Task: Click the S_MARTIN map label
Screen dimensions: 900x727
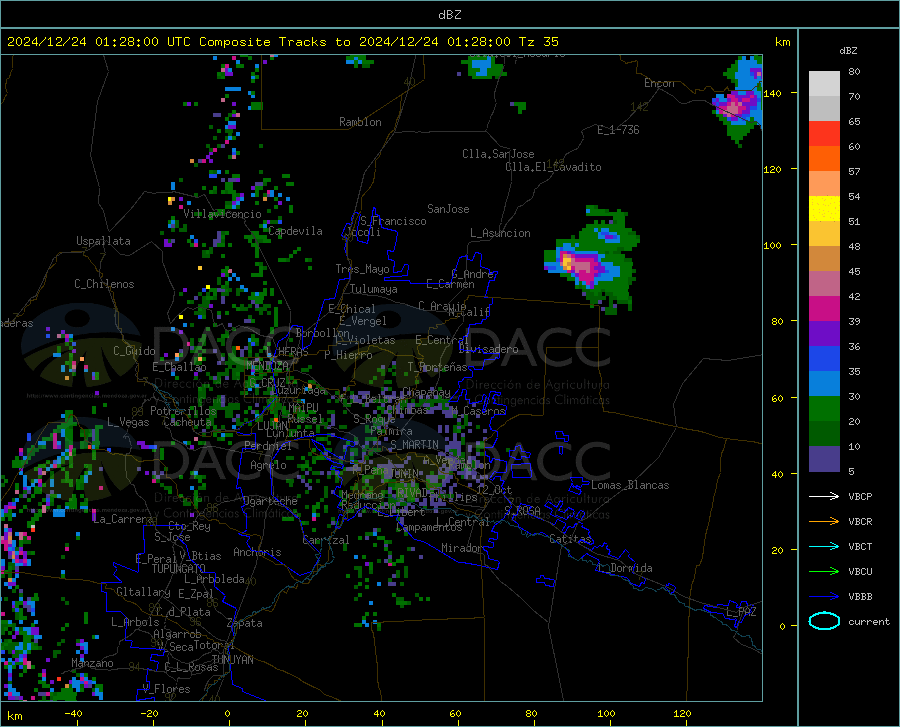Action: 414,445
